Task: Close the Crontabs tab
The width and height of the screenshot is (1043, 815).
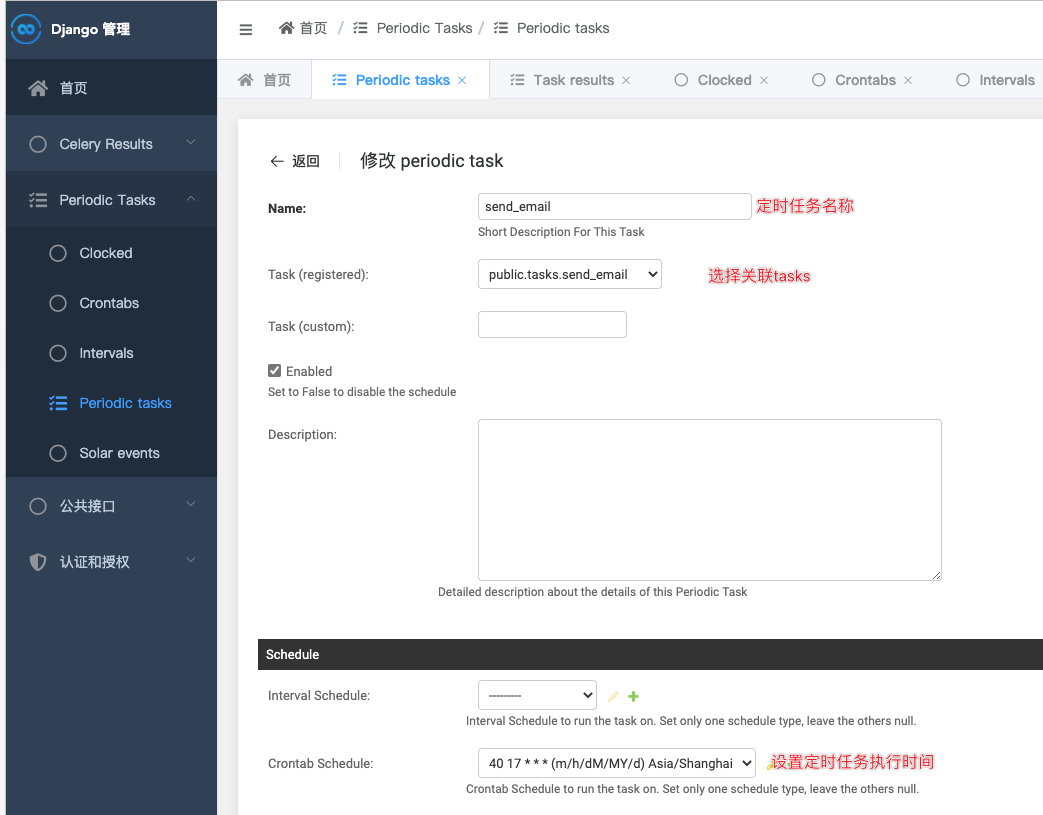Action: pos(908,81)
